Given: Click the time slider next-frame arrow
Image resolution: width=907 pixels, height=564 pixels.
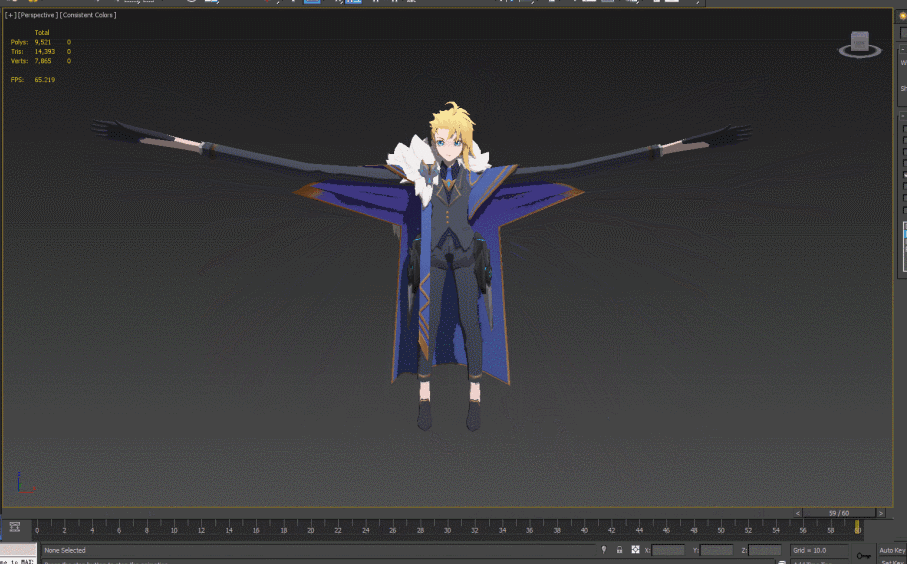Looking at the screenshot, I should point(880,513).
